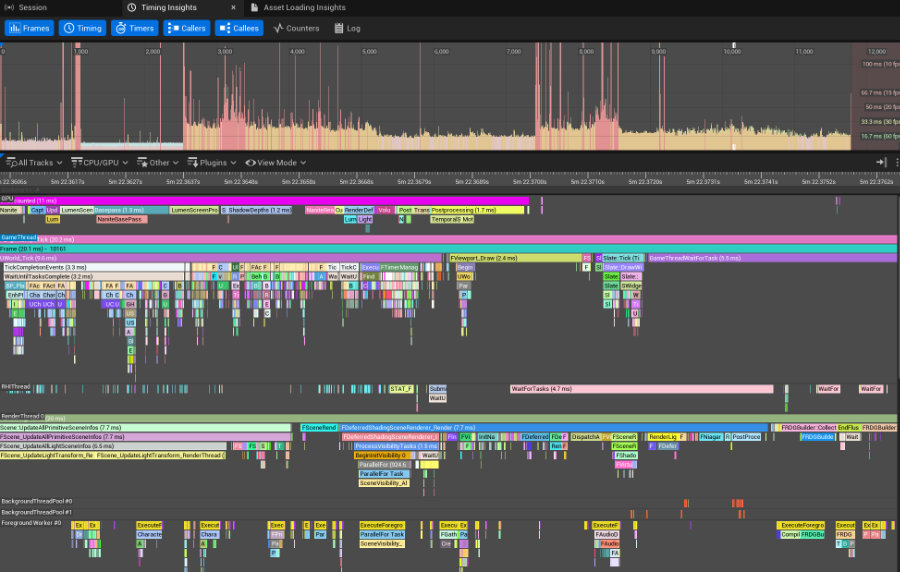Select the Postprocessing (1.7 ms) GPU event
This screenshot has height=572, width=900.
[477, 210]
